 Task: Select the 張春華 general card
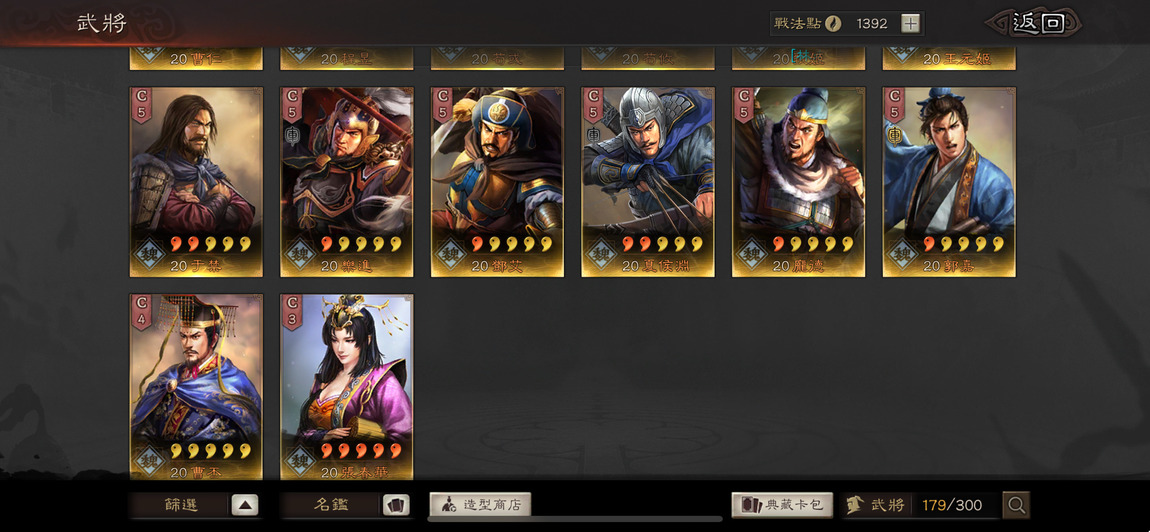[347, 387]
